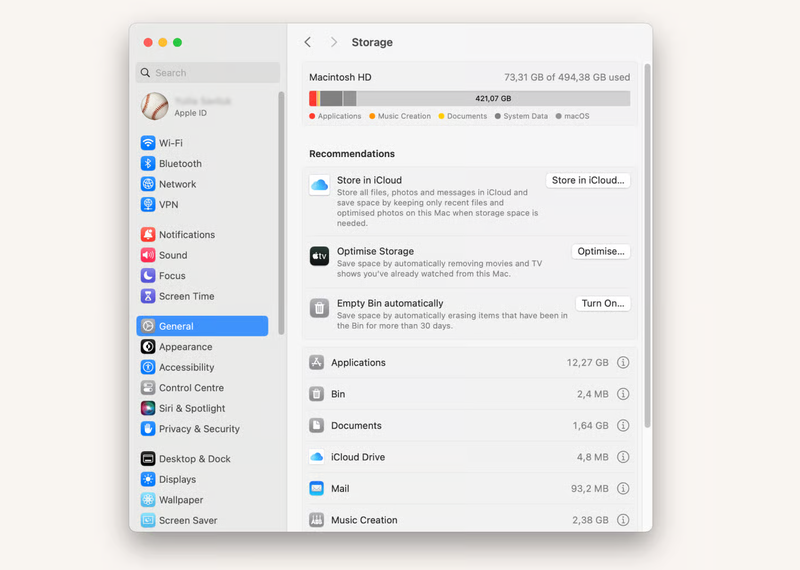Show info for Documents storage
This screenshot has height=570, width=800.
(623, 425)
